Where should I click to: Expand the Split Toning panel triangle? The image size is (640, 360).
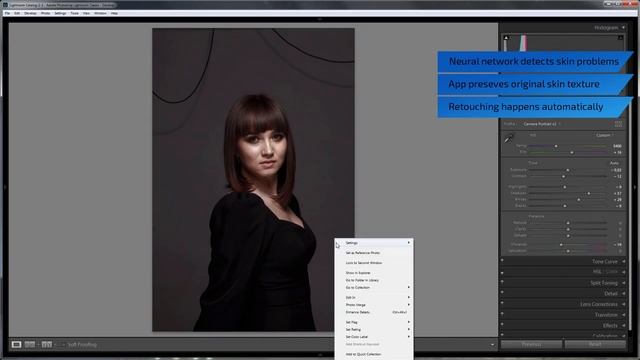tap(623, 283)
